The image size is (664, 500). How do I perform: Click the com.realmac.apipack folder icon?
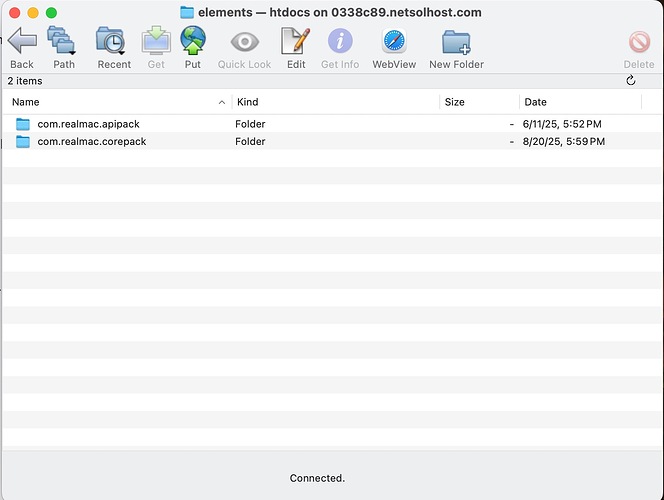click(x=23, y=124)
